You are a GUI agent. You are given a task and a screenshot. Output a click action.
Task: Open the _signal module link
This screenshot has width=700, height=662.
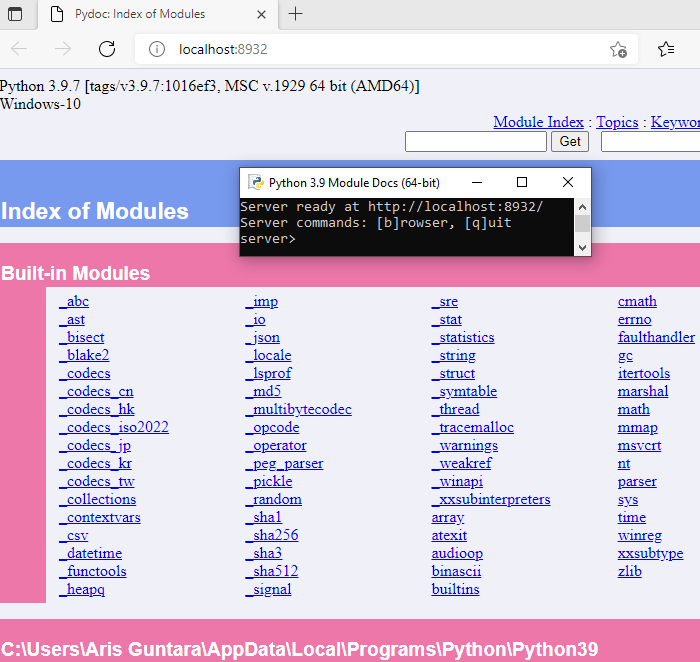pos(268,589)
